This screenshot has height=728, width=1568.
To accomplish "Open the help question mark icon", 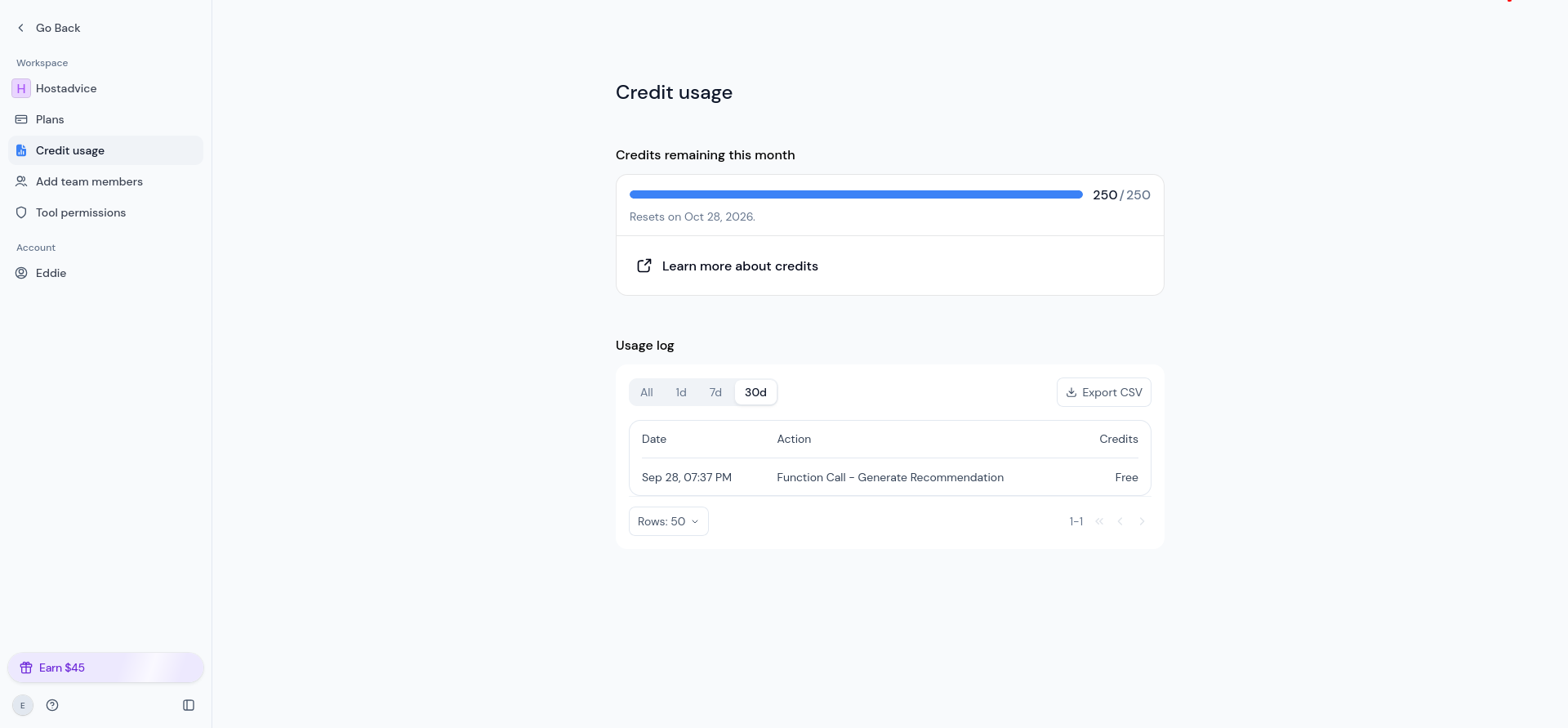I will [x=52, y=705].
